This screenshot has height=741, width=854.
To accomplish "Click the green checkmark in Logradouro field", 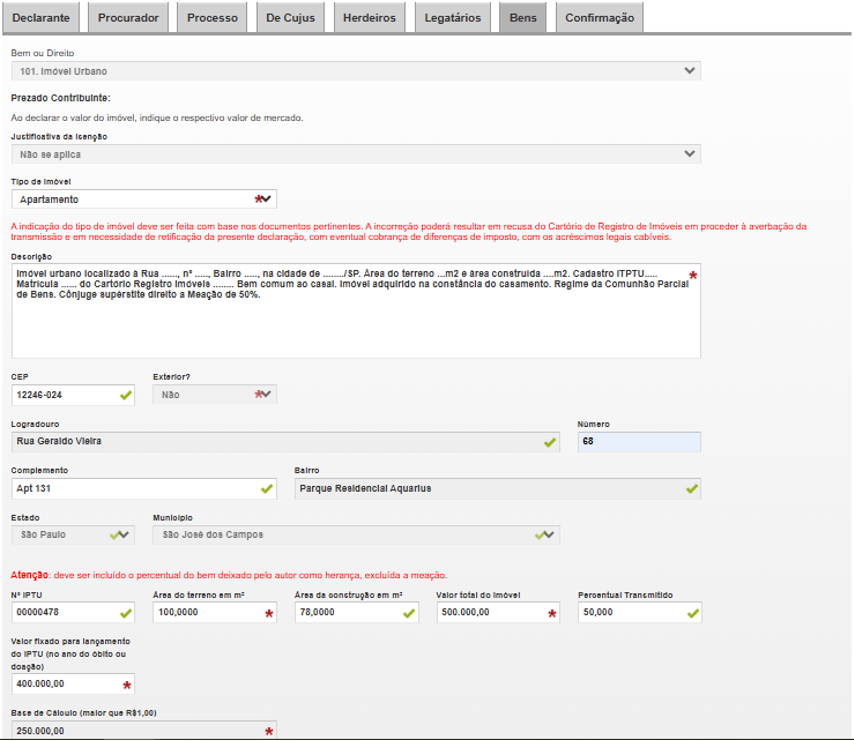I will 549,441.
